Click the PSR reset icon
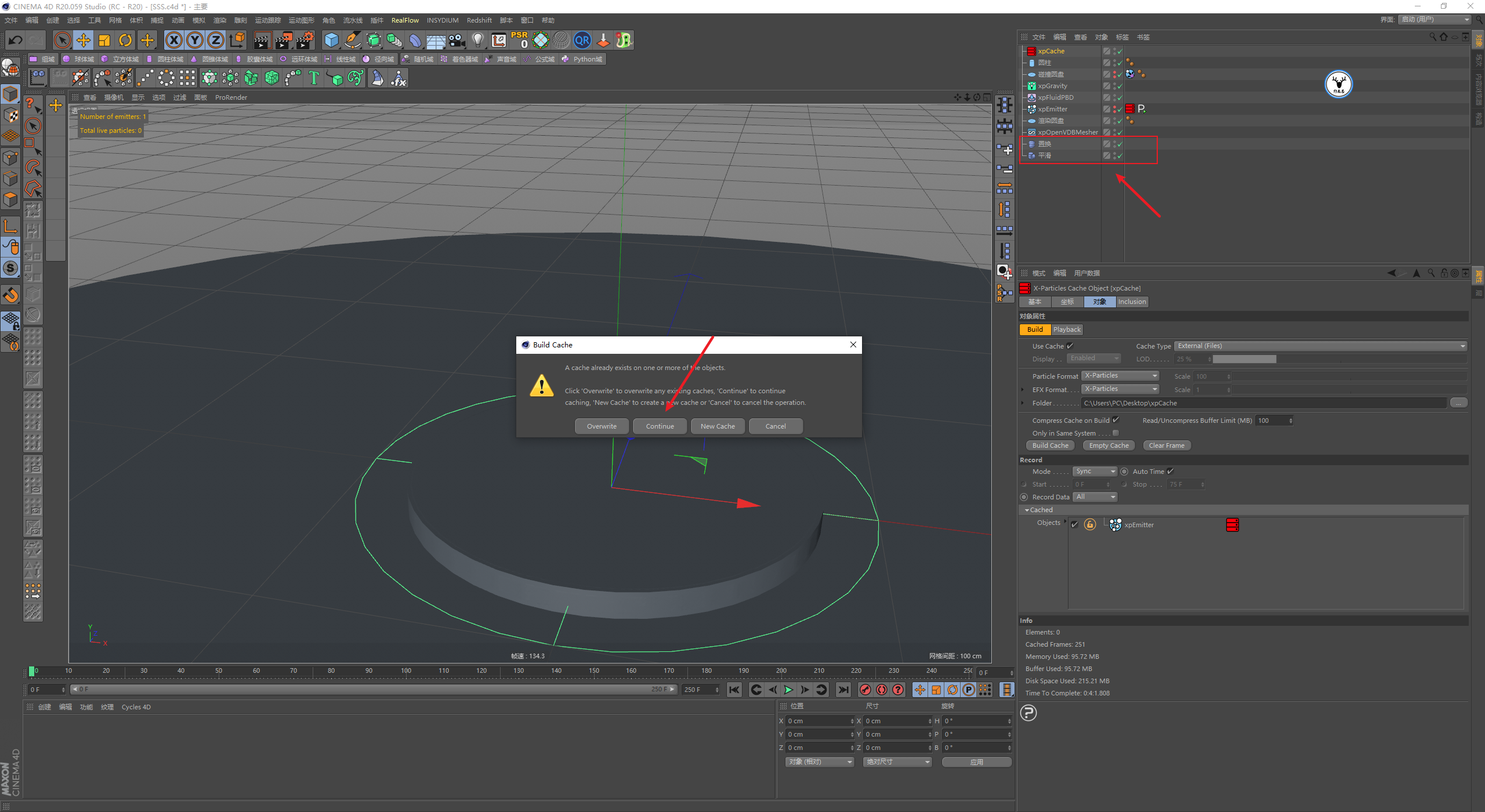The height and width of the screenshot is (812, 1485). click(x=519, y=40)
